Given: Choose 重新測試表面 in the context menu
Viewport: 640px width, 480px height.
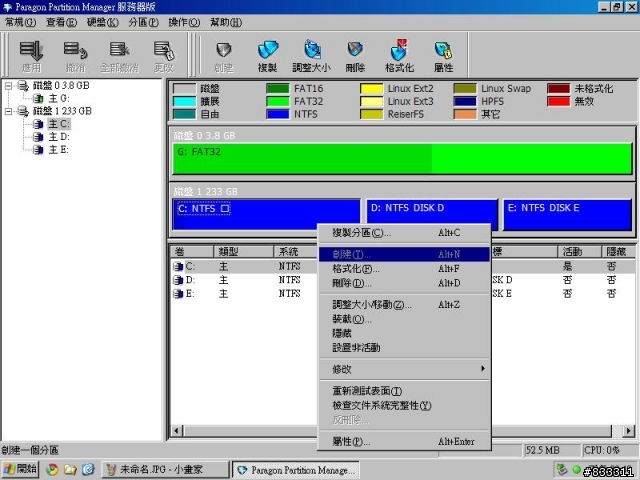Looking at the screenshot, I should click(404, 391).
